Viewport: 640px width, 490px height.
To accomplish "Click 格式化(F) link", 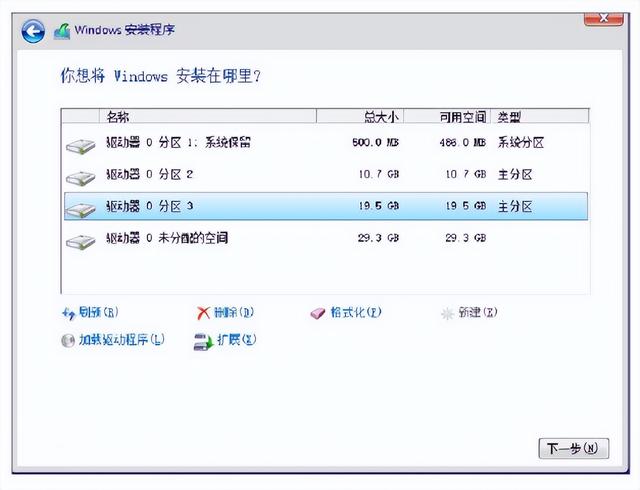I will coord(356,312).
